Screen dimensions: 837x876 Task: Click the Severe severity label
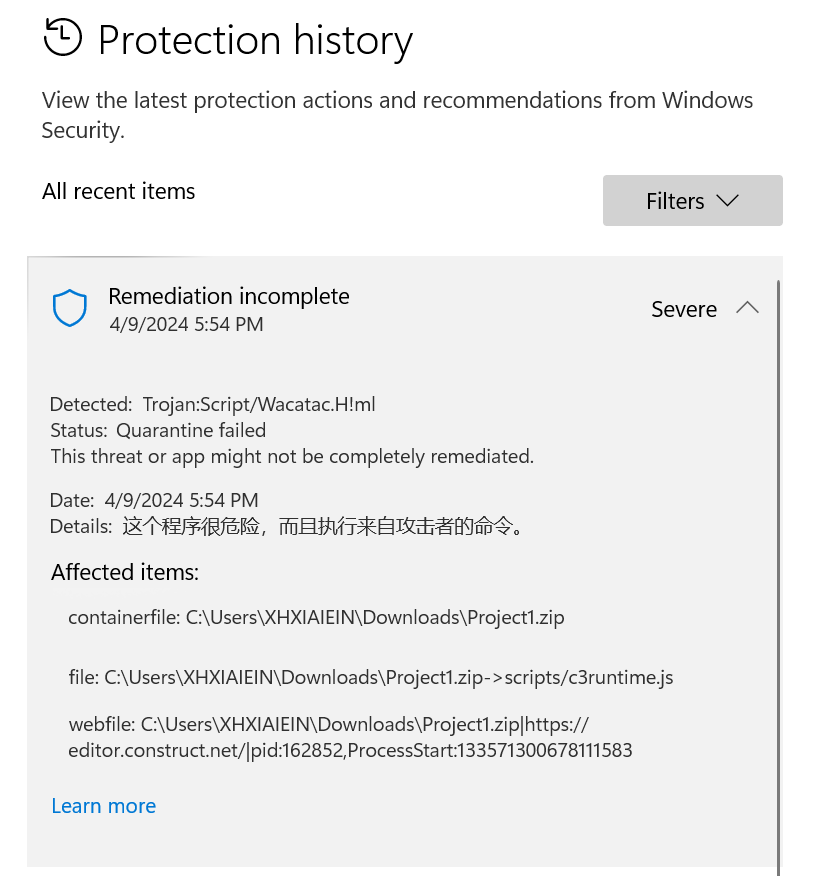[x=684, y=309]
